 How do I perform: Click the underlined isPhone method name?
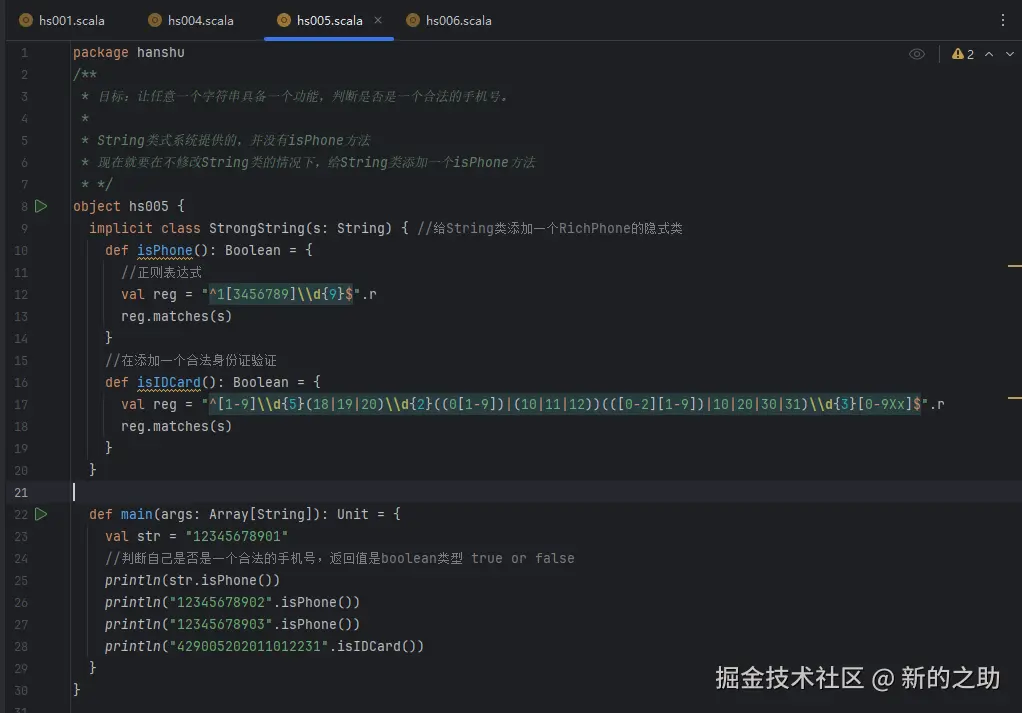pyautogui.click(x=165, y=250)
